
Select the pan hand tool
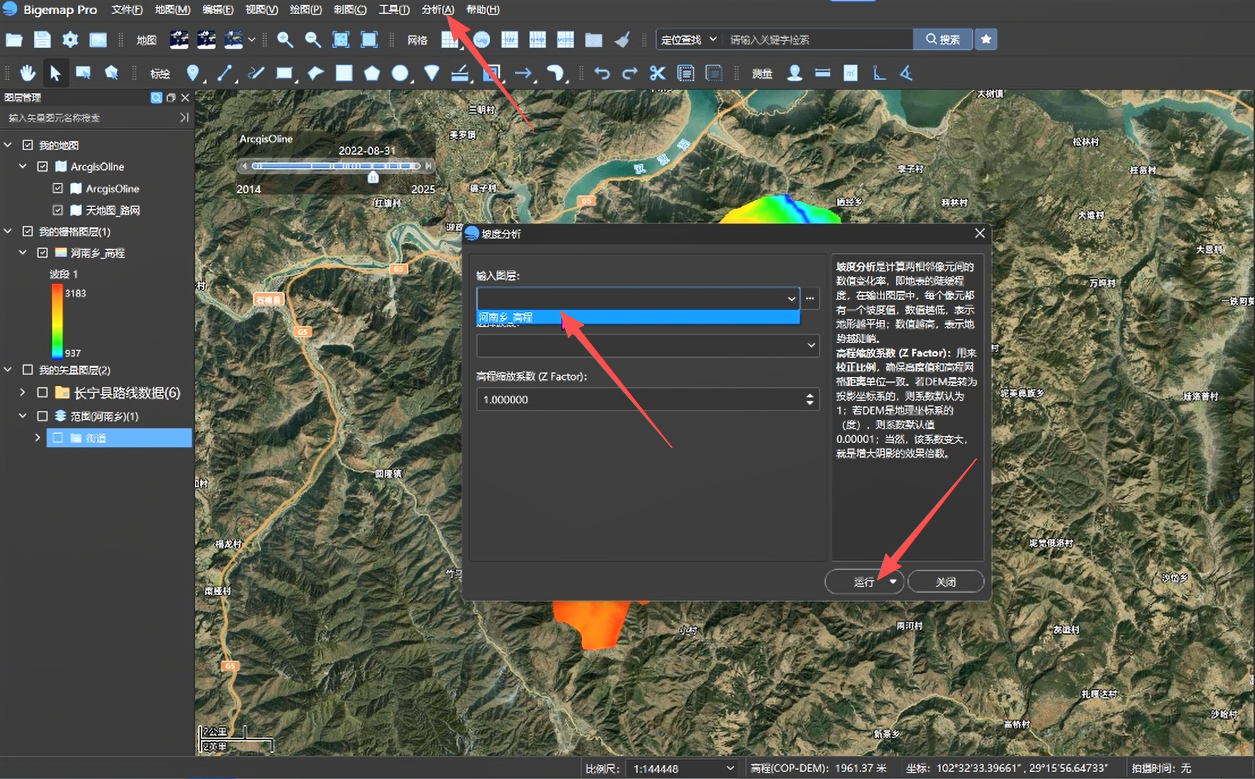tap(28, 73)
